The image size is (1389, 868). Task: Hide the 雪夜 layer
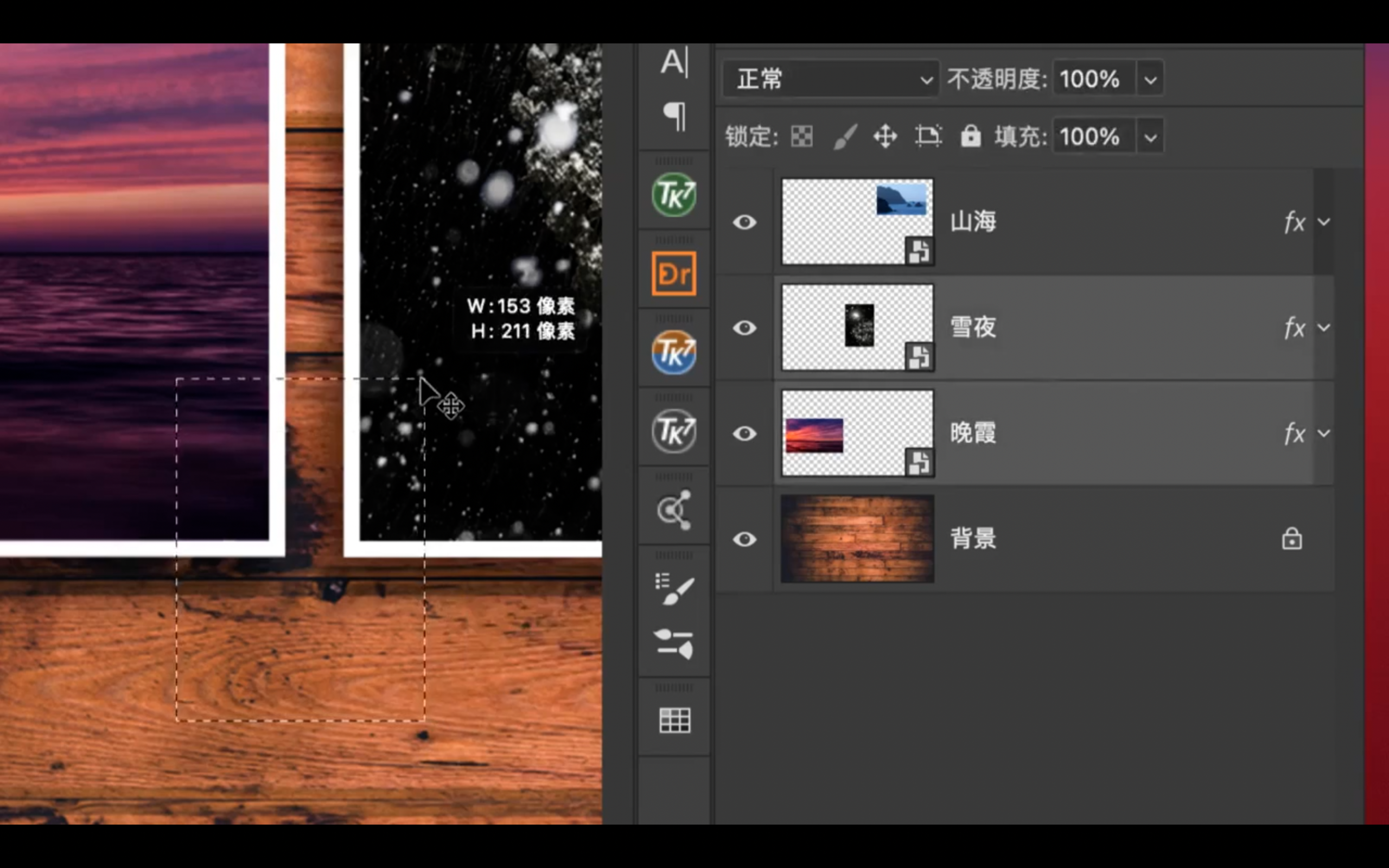point(744,328)
